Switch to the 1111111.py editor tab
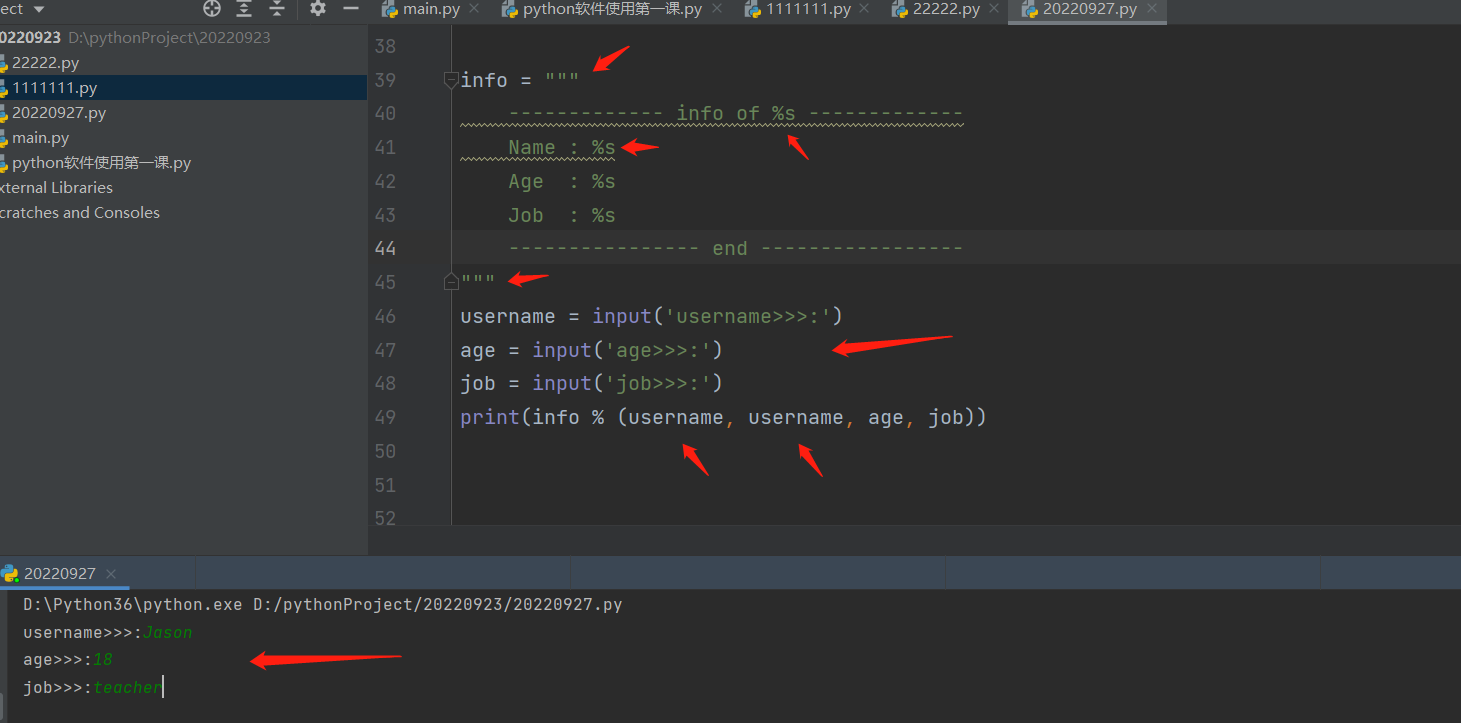The width and height of the screenshot is (1461, 723). tap(808, 9)
